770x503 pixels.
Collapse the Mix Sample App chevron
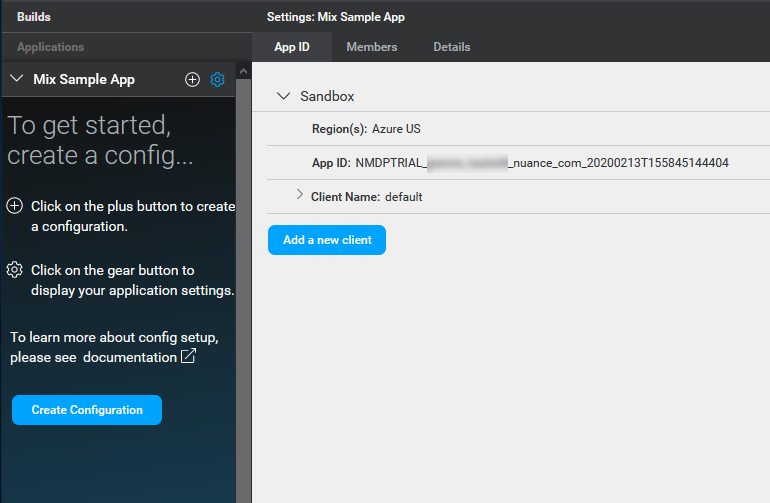[x=16, y=79]
